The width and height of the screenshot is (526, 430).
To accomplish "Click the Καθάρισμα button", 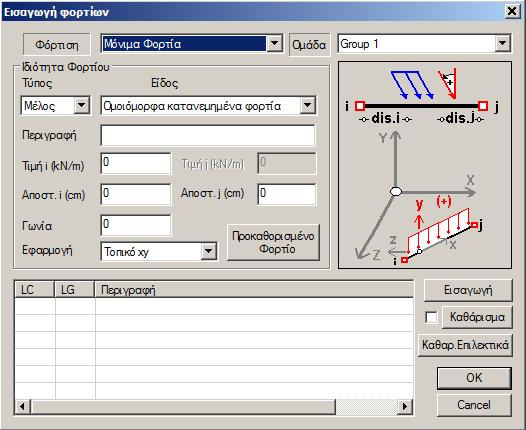I will click(x=477, y=317).
